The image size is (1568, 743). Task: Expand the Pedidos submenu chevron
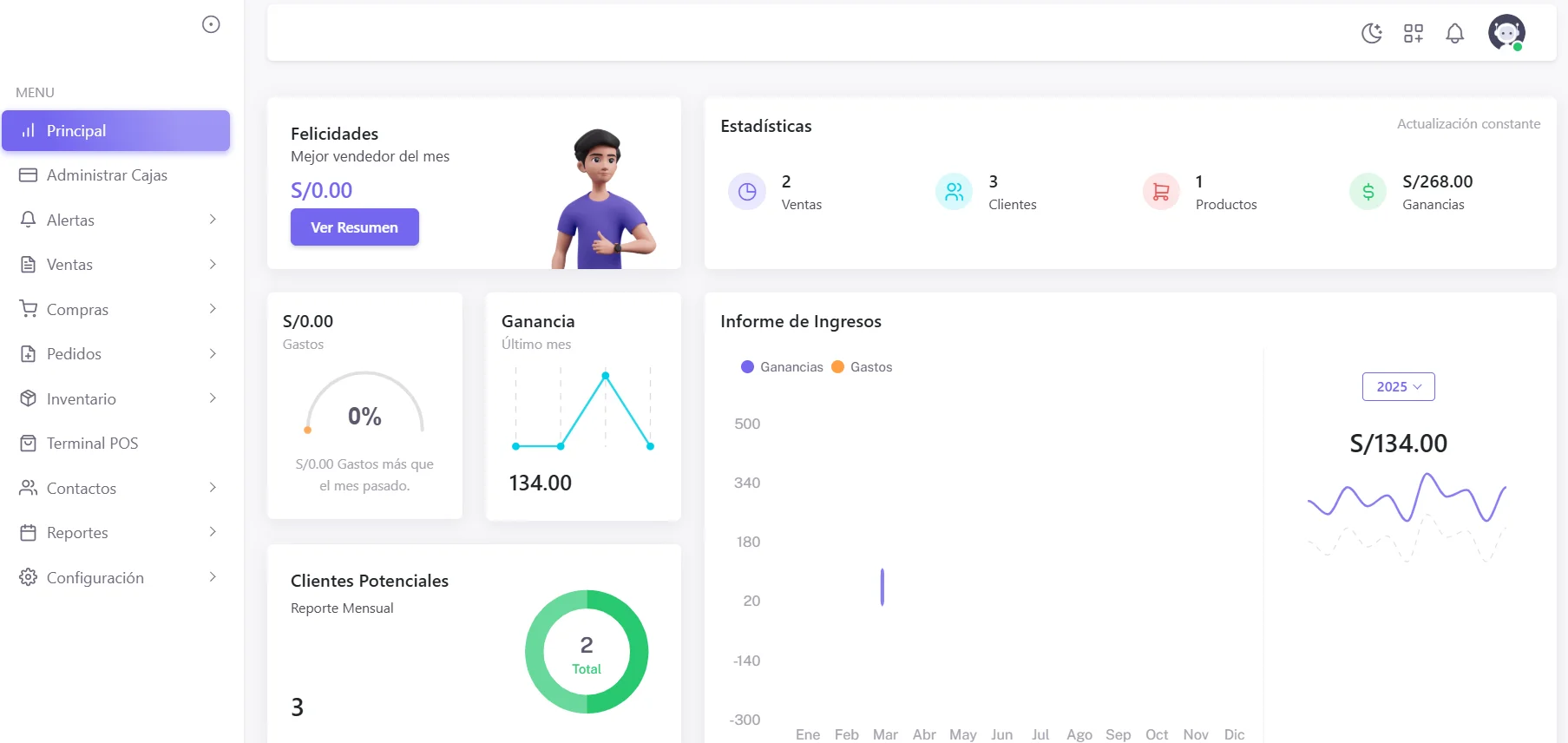point(213,354)
